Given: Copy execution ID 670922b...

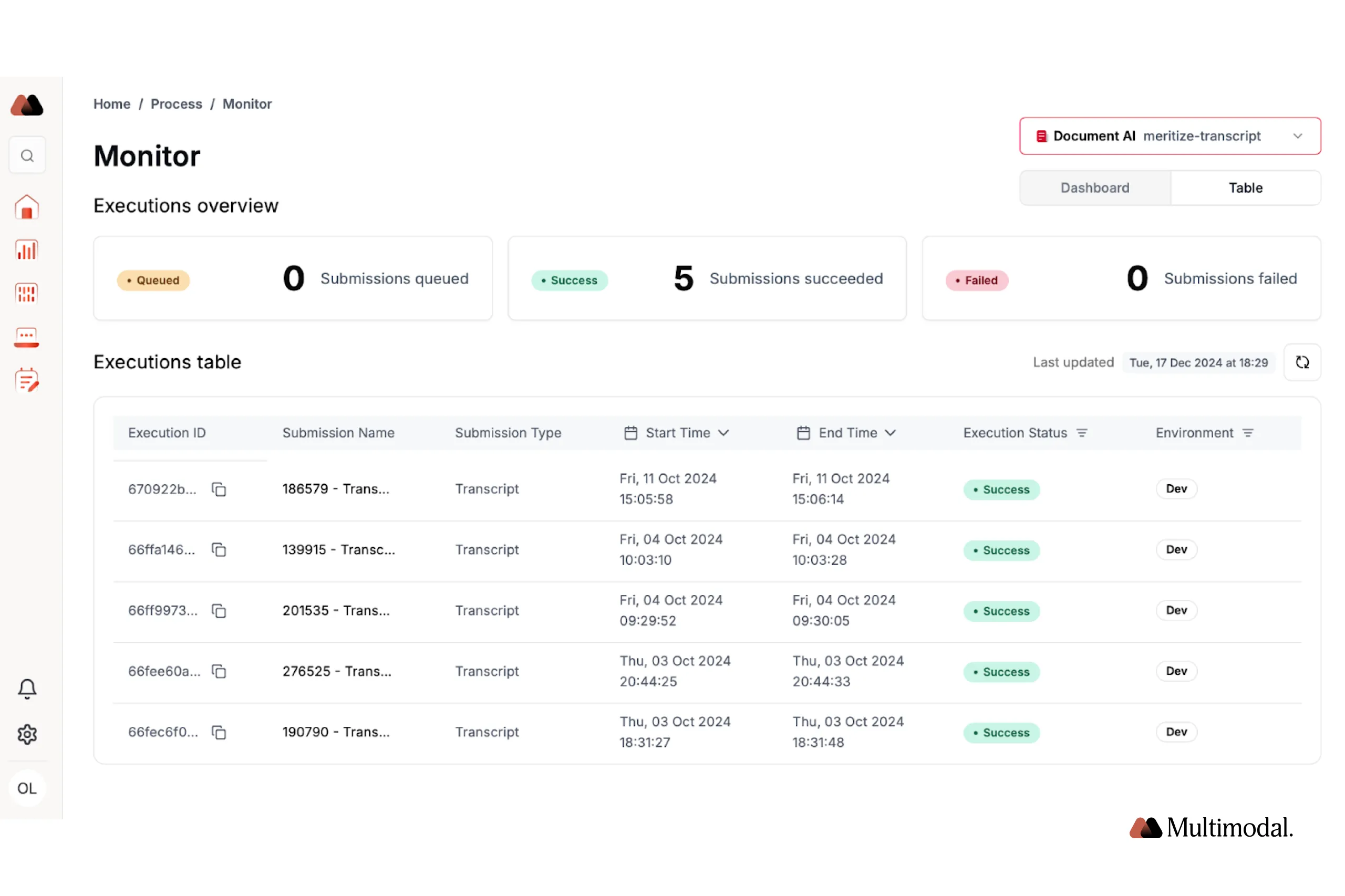Looking at the screenshot, I should [219, 489].
